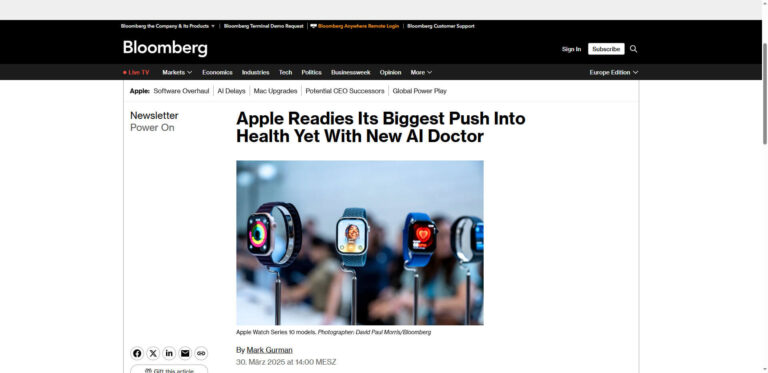Open the Europe Edition dropdown
Screen dimensions: 768x373
(614, 72)
